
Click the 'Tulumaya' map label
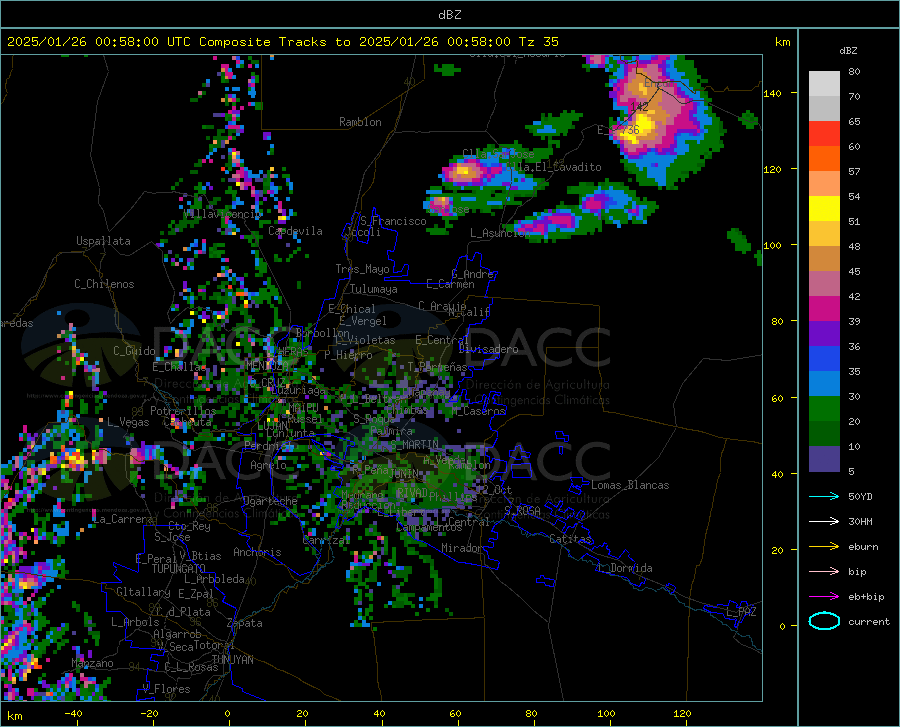pos(374,289)
